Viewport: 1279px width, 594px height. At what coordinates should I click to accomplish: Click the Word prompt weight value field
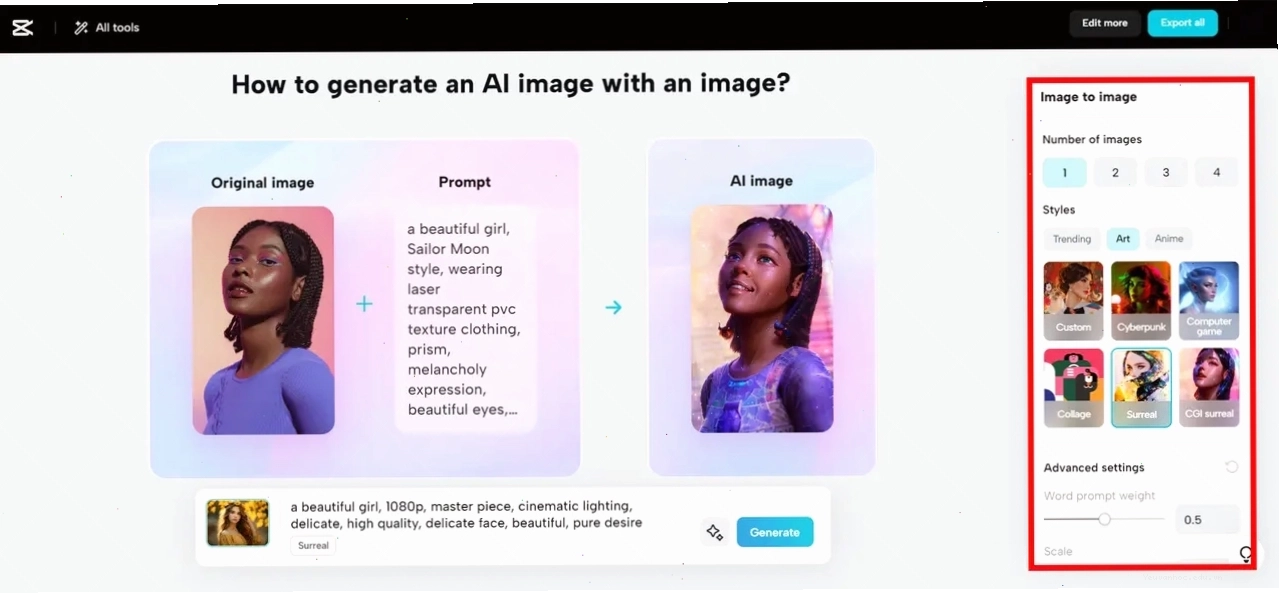[1207, 520]
